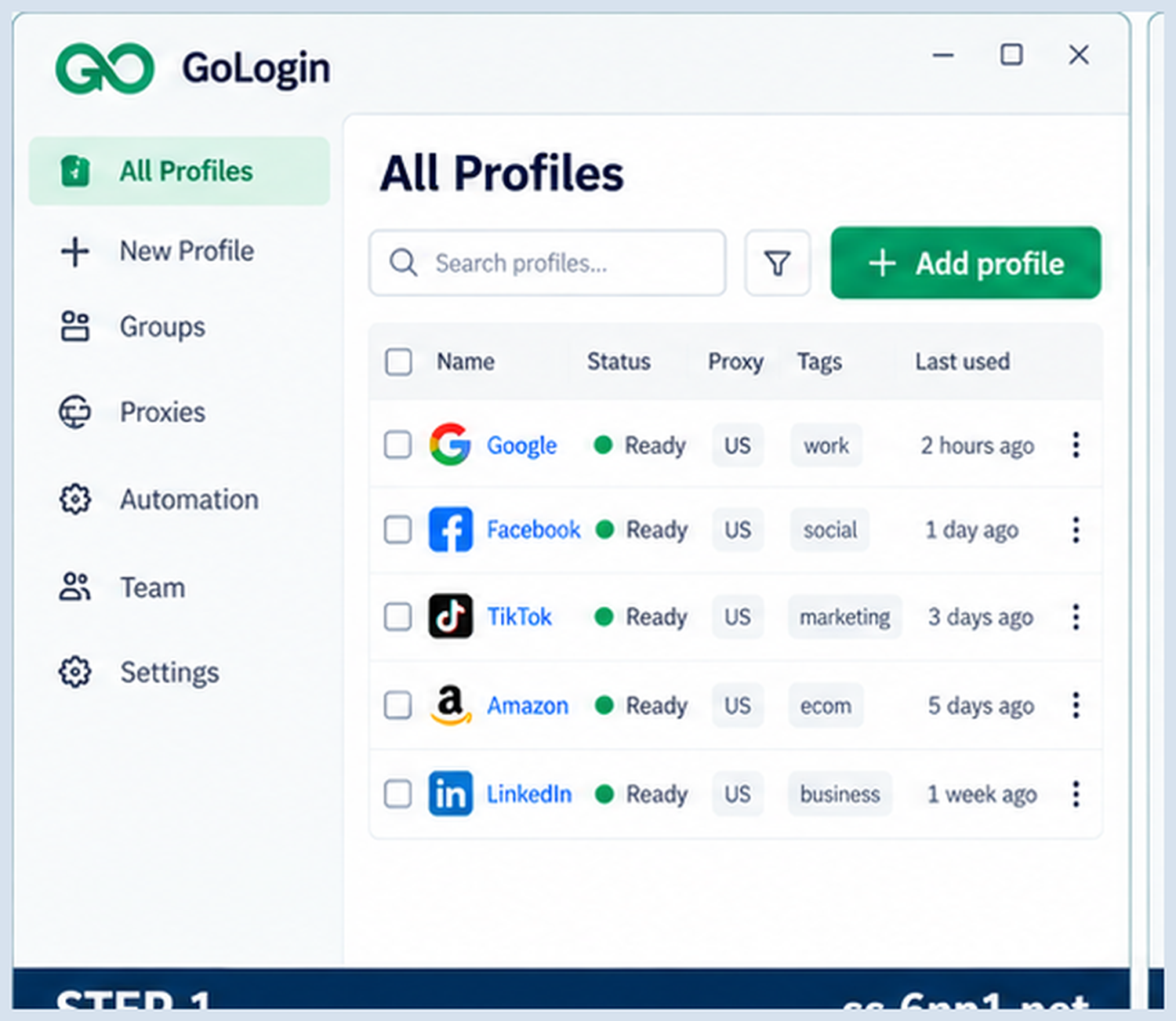Open the profile filter funnel button

tap(777, 263)
